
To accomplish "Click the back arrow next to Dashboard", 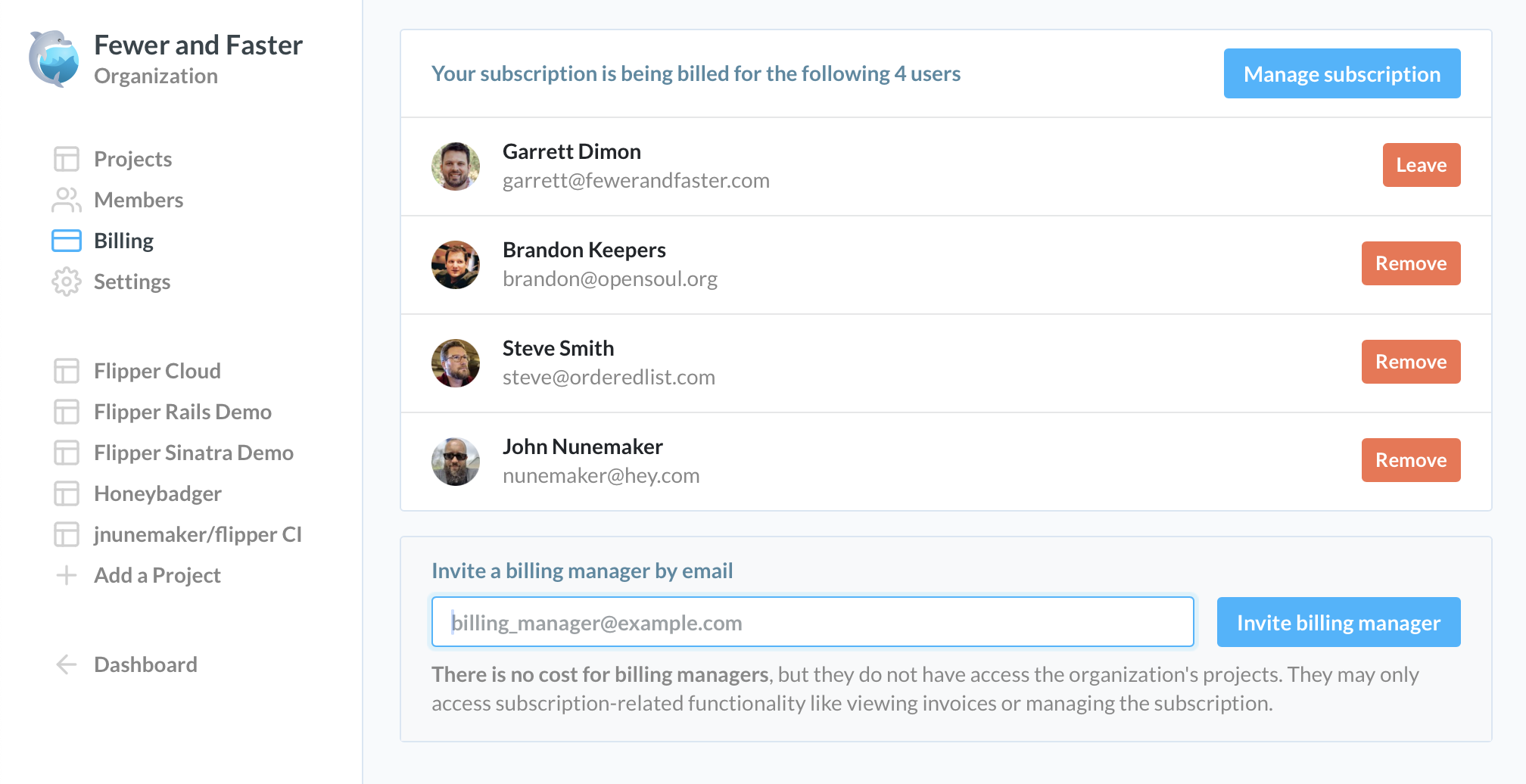I will pyautogui.click(x=67, y=664).
